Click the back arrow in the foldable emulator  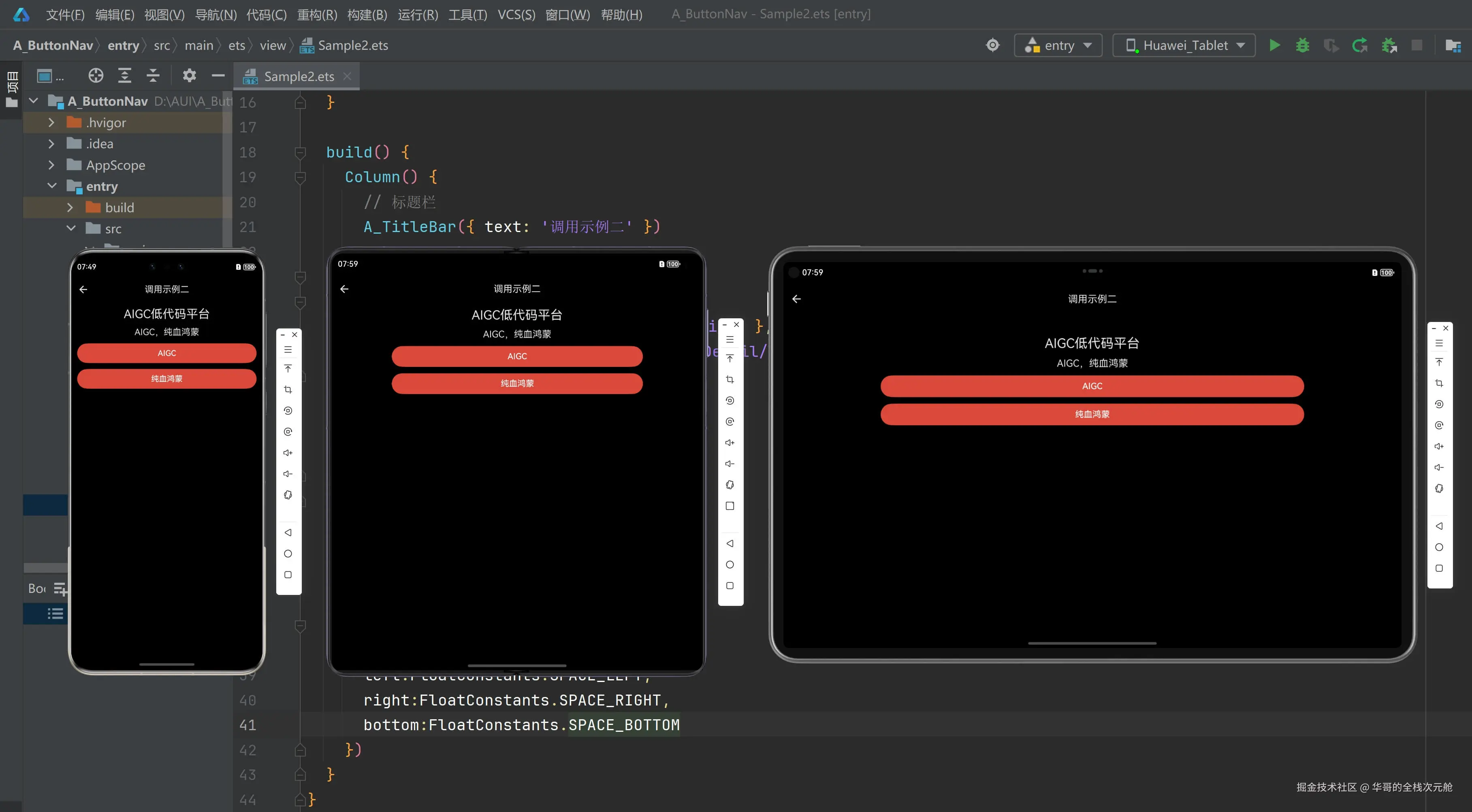344,289
